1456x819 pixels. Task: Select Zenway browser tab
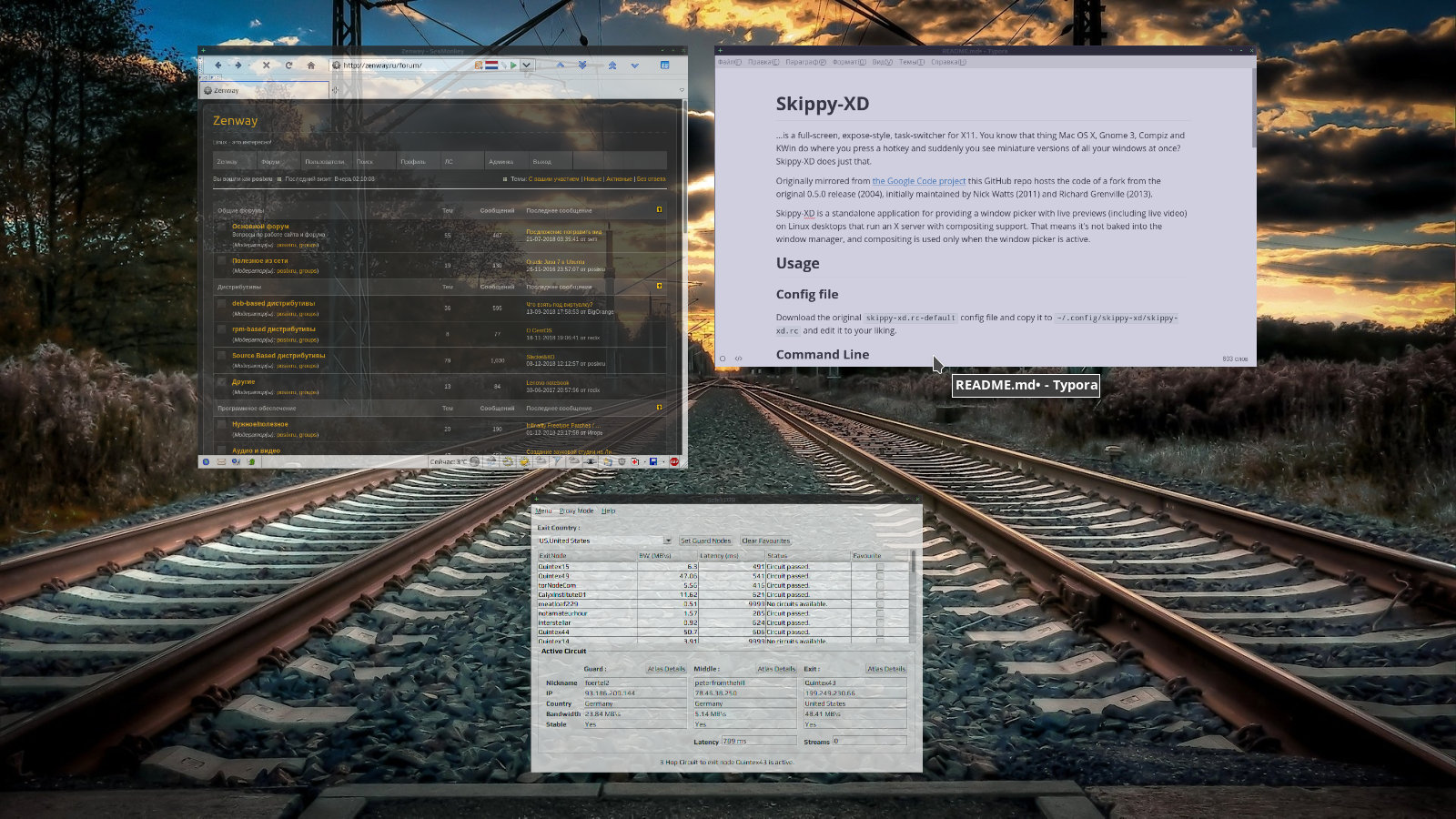(x=265, y=90)
